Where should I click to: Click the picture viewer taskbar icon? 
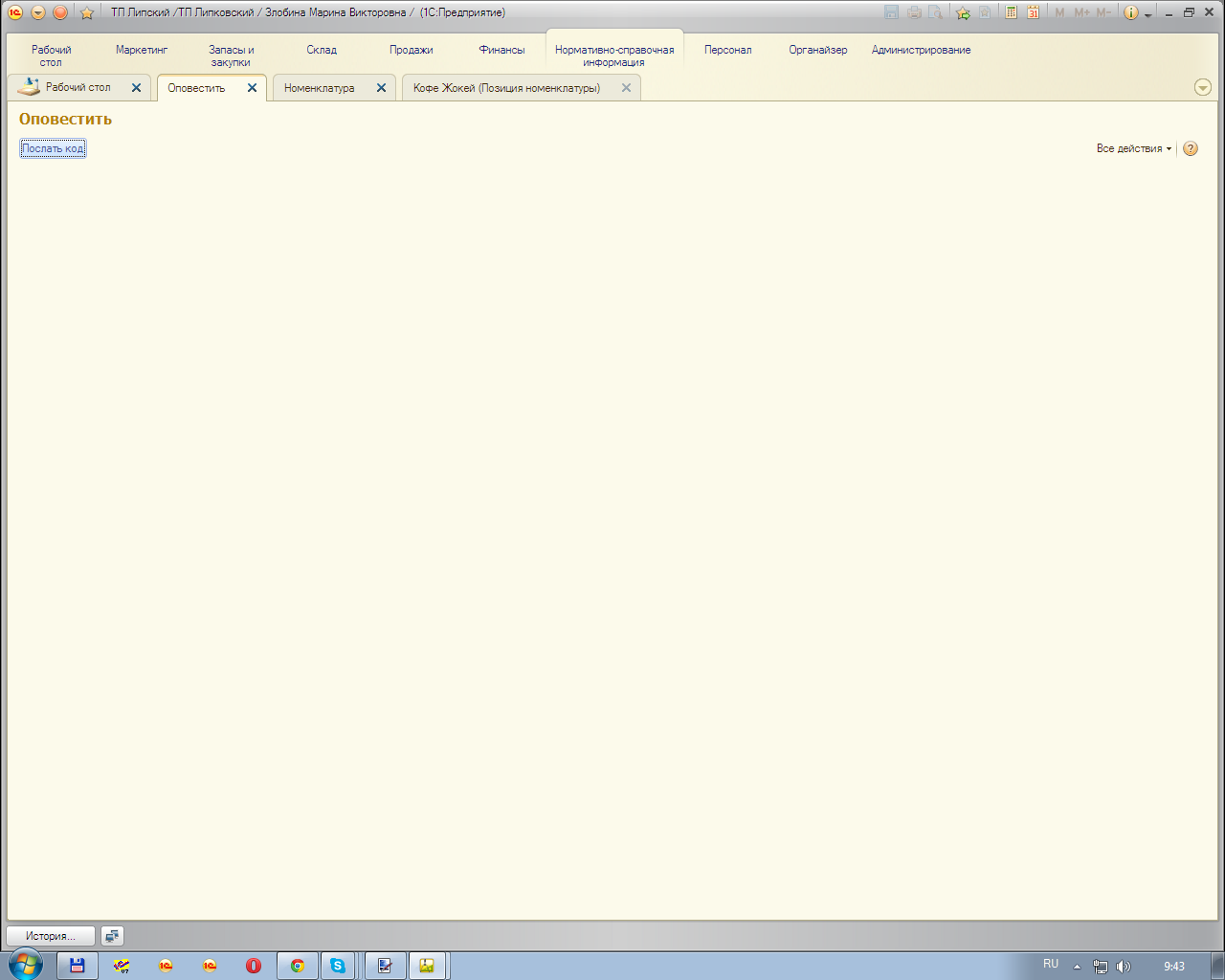427,966
